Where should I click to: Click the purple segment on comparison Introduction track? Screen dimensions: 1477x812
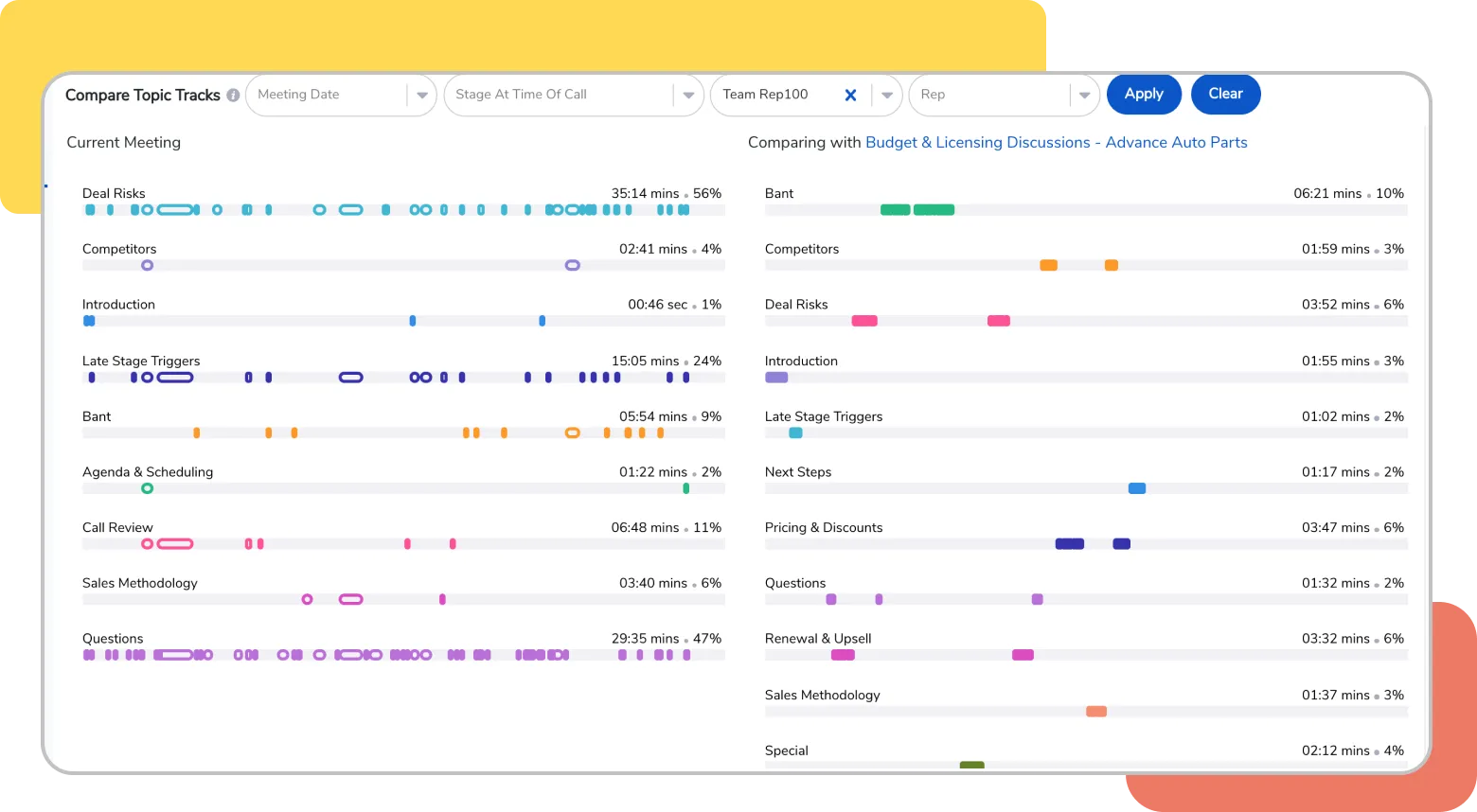coord(776,378)
